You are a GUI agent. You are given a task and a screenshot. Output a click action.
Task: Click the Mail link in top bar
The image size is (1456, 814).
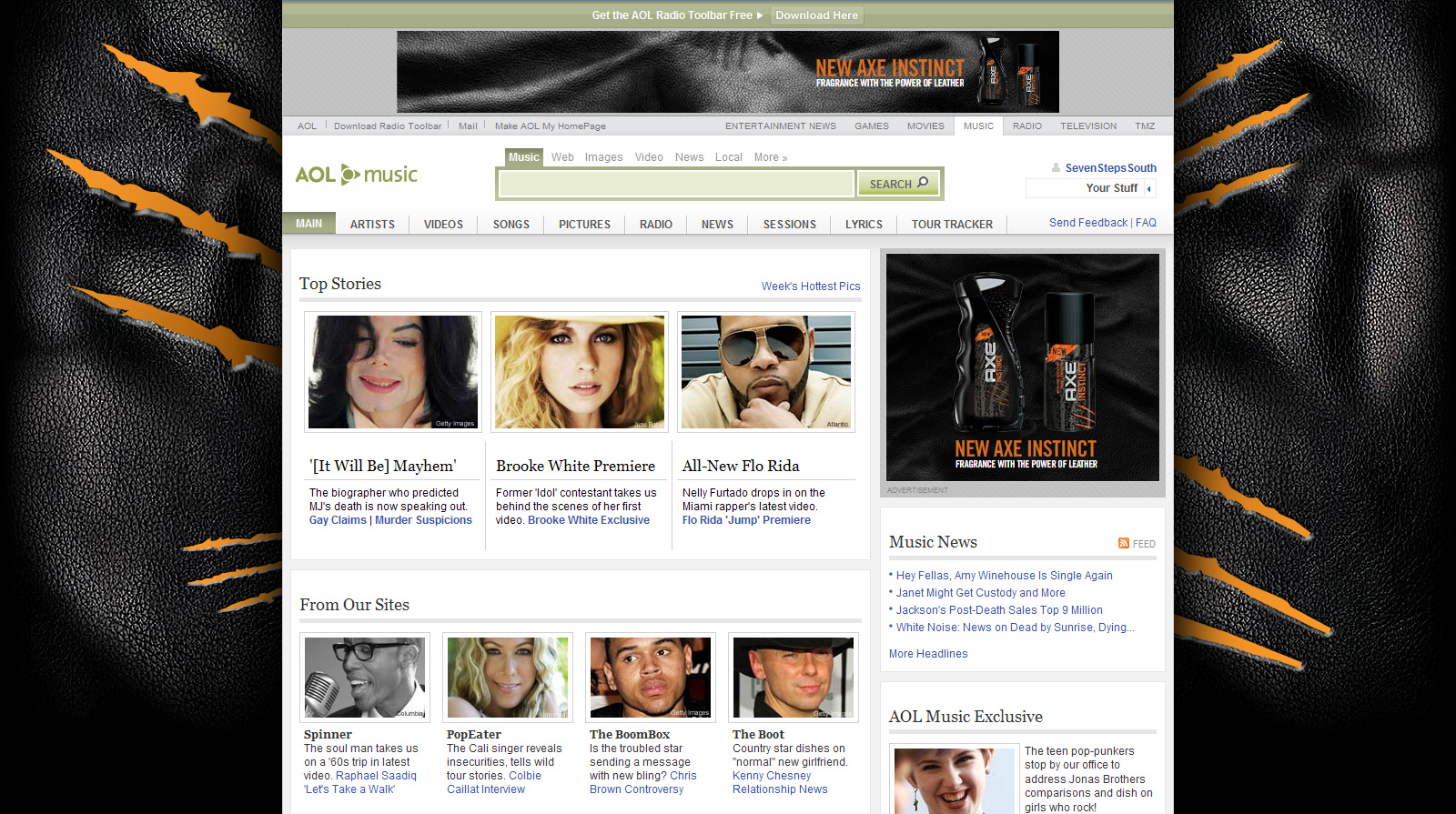pos(468,126)
